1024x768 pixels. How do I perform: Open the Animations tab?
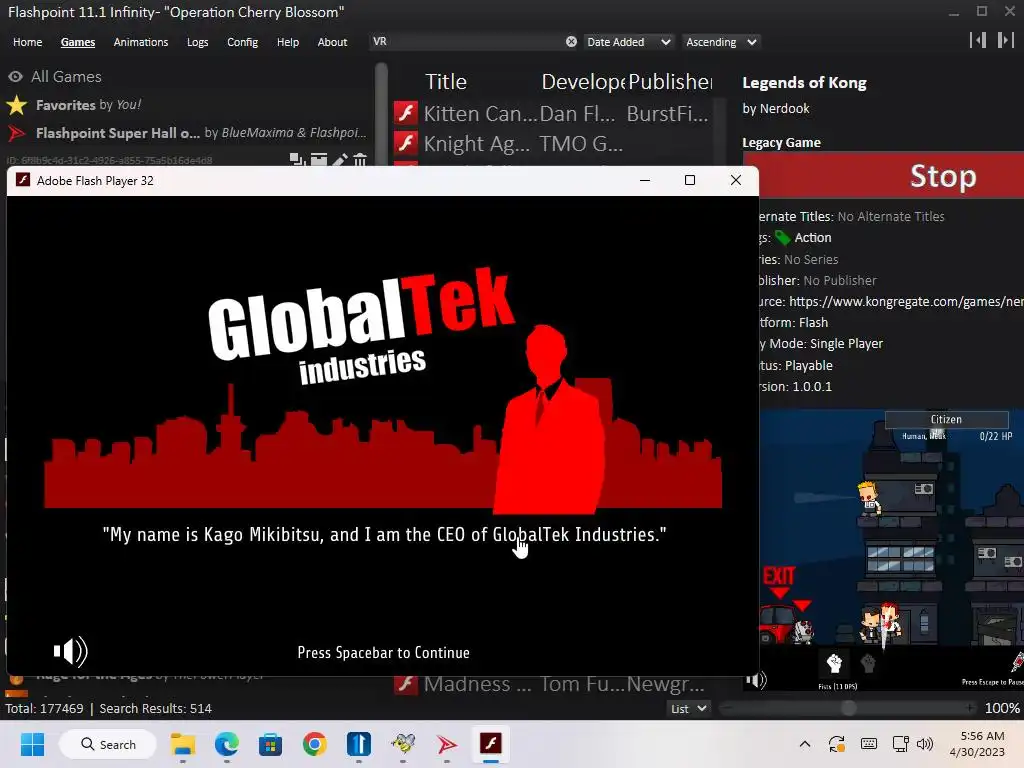[140, 42]
